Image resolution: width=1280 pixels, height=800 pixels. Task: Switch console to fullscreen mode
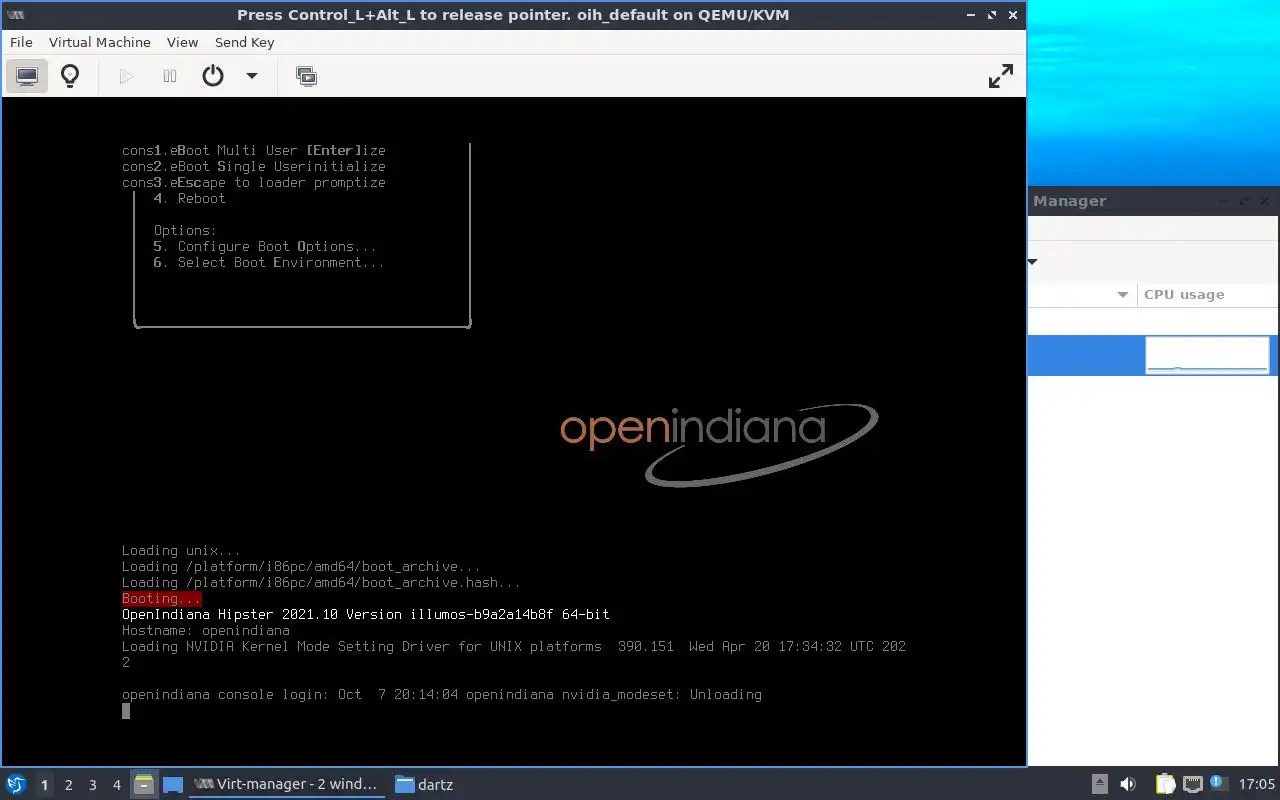[x=1000, y=76]
